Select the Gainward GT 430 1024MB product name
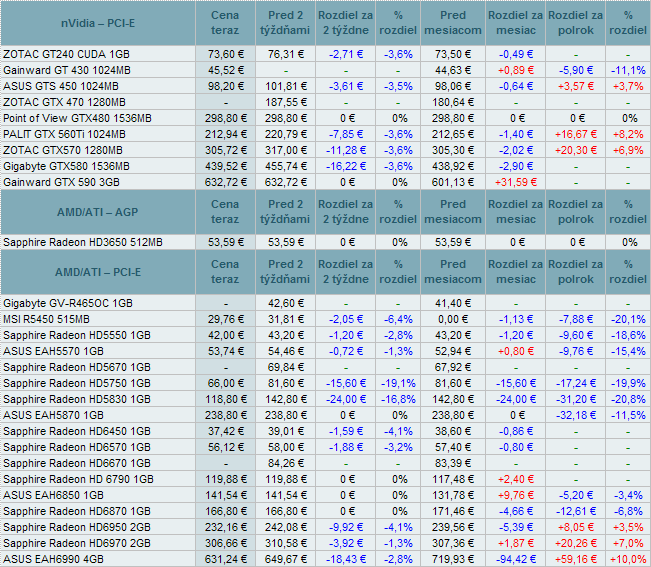 click(x=67, y=70)
